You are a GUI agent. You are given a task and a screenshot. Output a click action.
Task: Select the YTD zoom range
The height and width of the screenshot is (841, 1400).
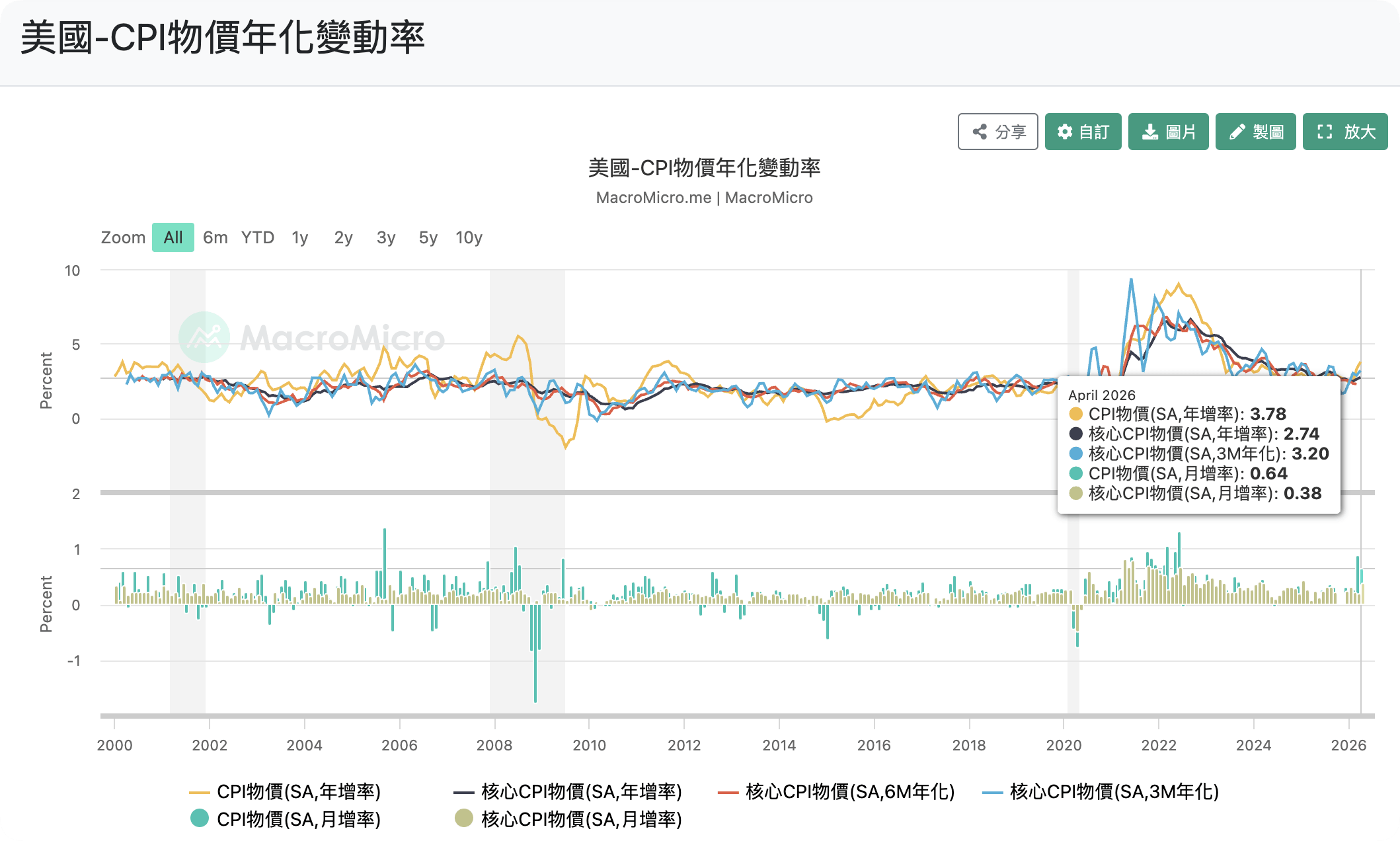pos(258,237)
